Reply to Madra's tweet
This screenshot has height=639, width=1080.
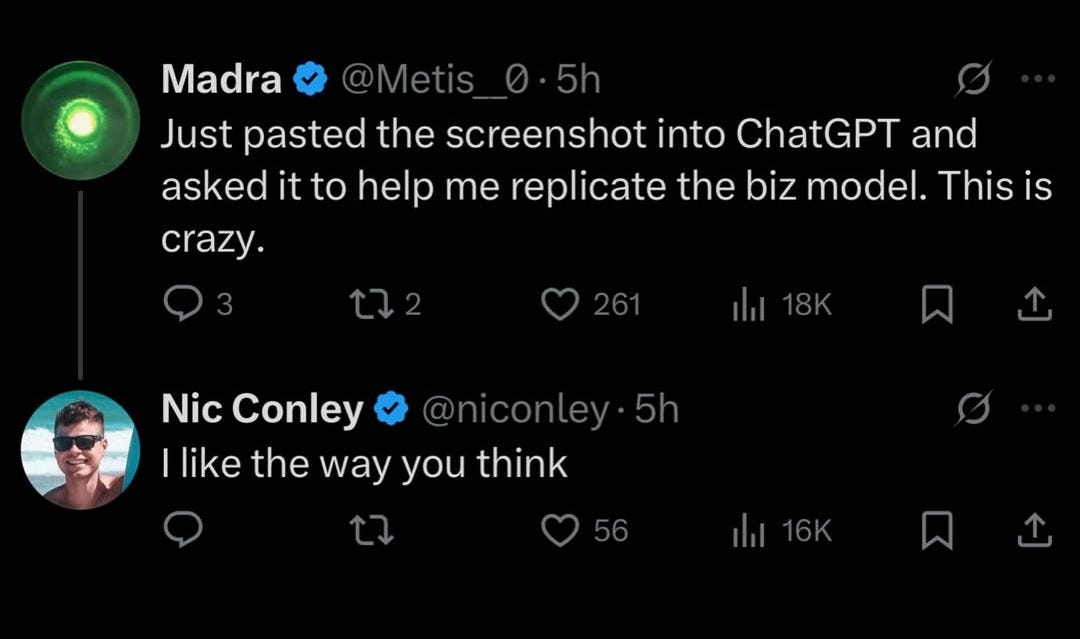[x=181, y=304]
